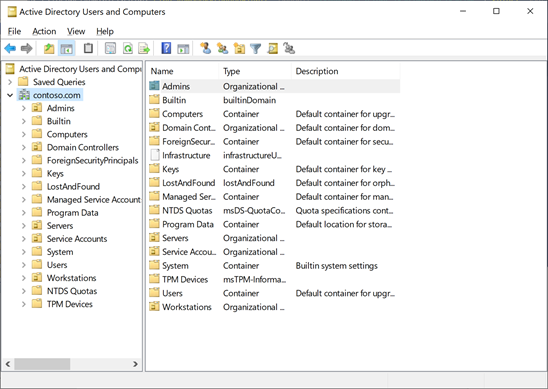Click the Back arrow in the toolbar
Image resolution: width=548 pixels, height=389 pixels.
coord(10,48)
